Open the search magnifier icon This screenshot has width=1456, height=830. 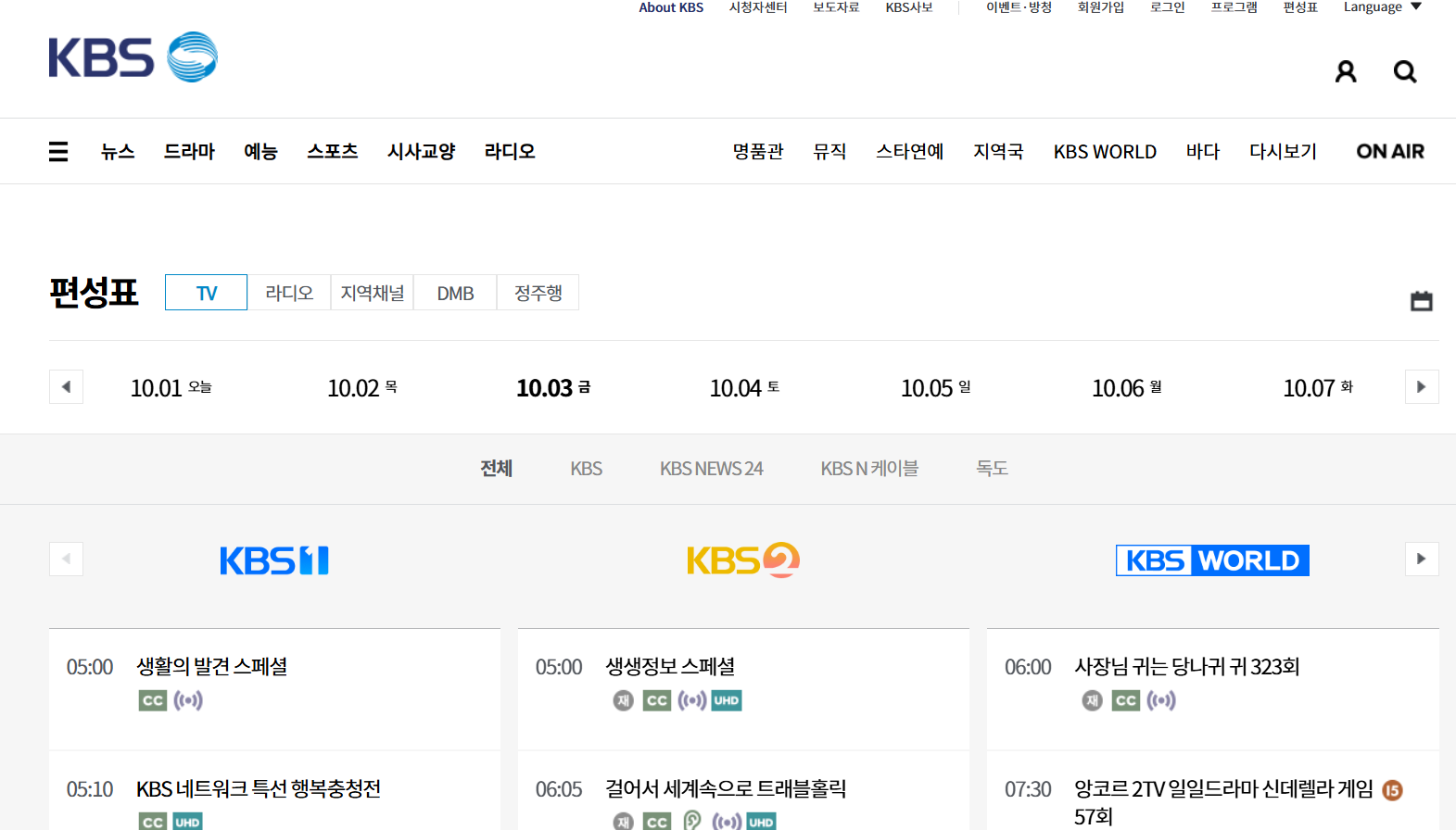(1405, 71)
